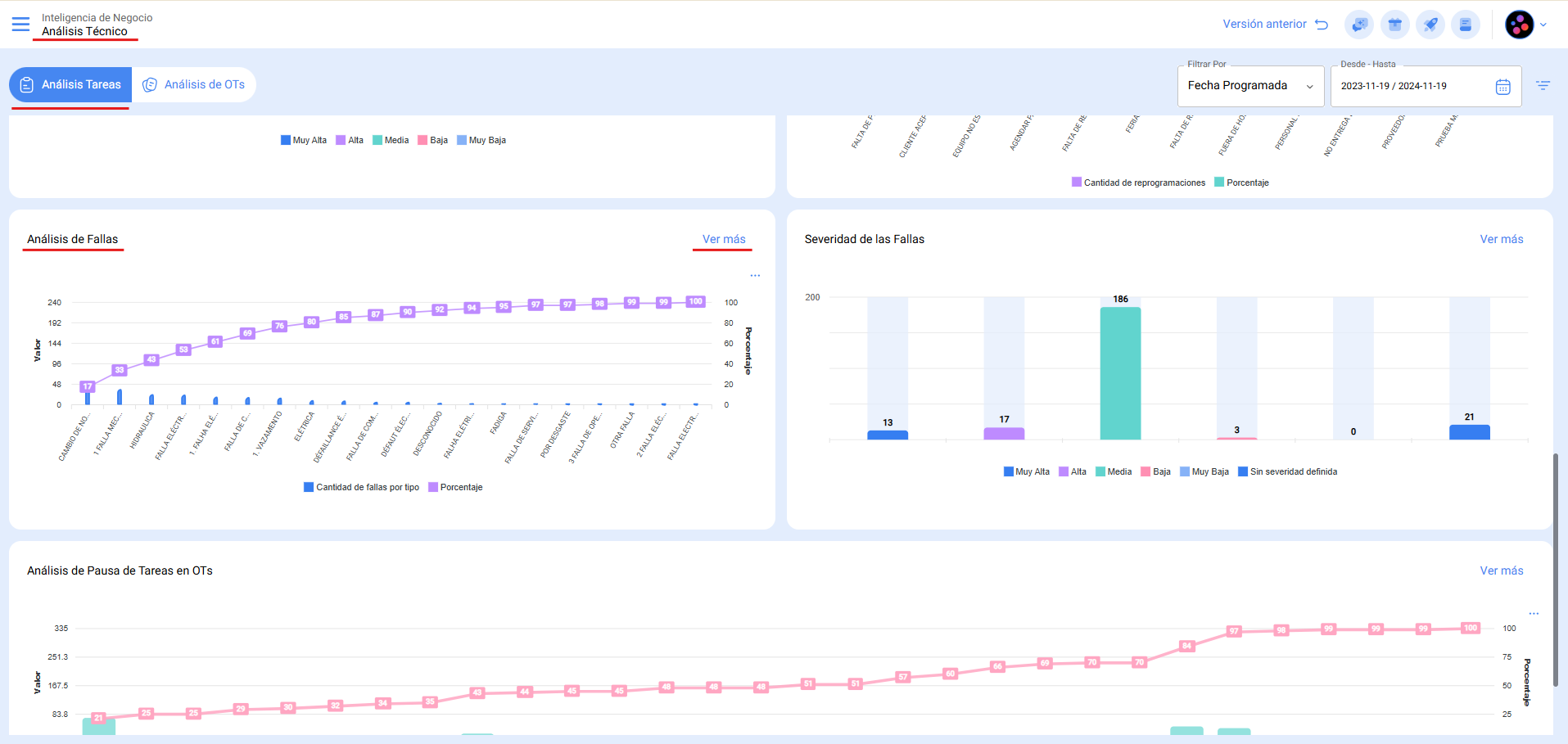Go back via 'Versión anterior' link
This screenshot has width=1568, height=744.
(x=1274, y=24)
